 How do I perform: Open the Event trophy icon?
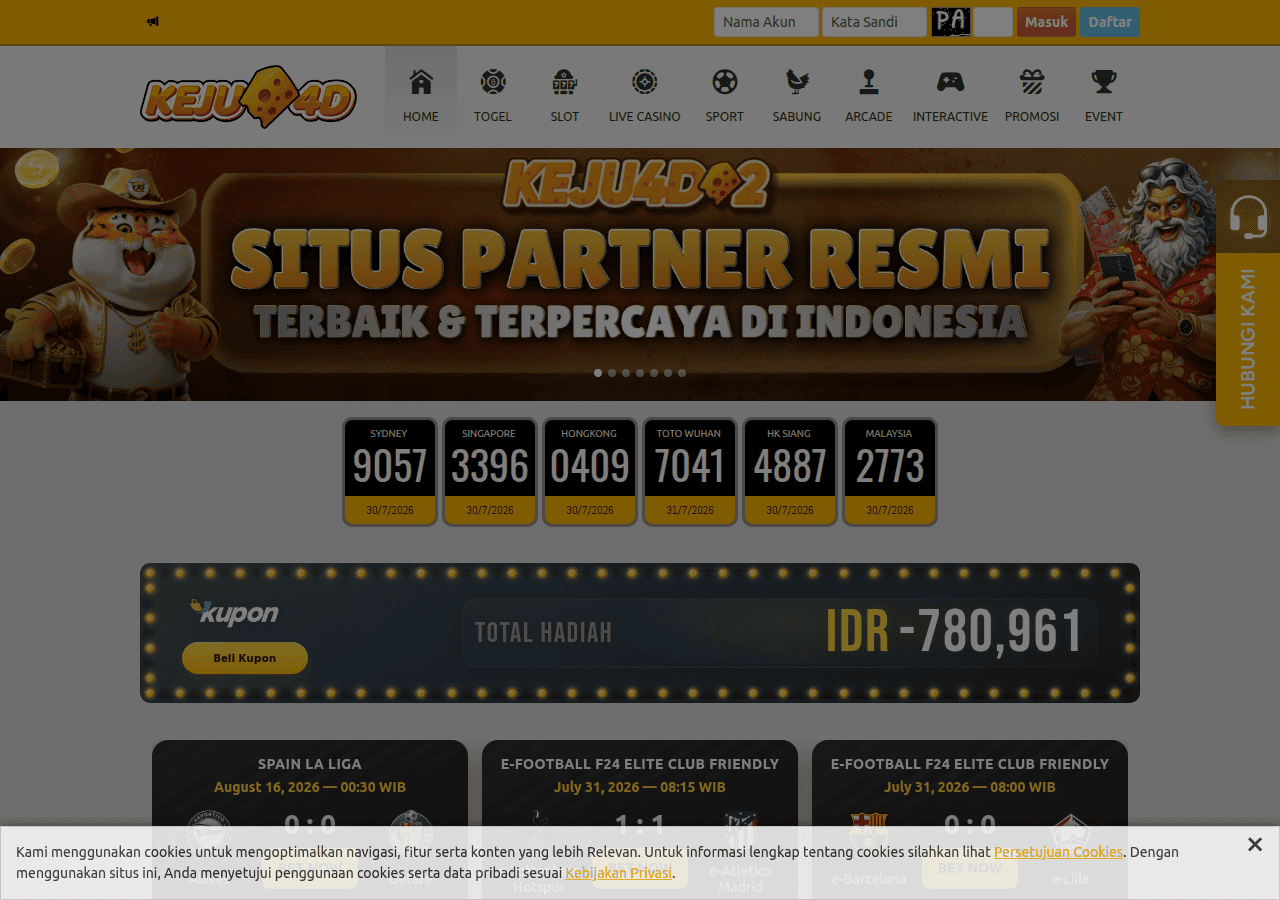coord(1104,82)
